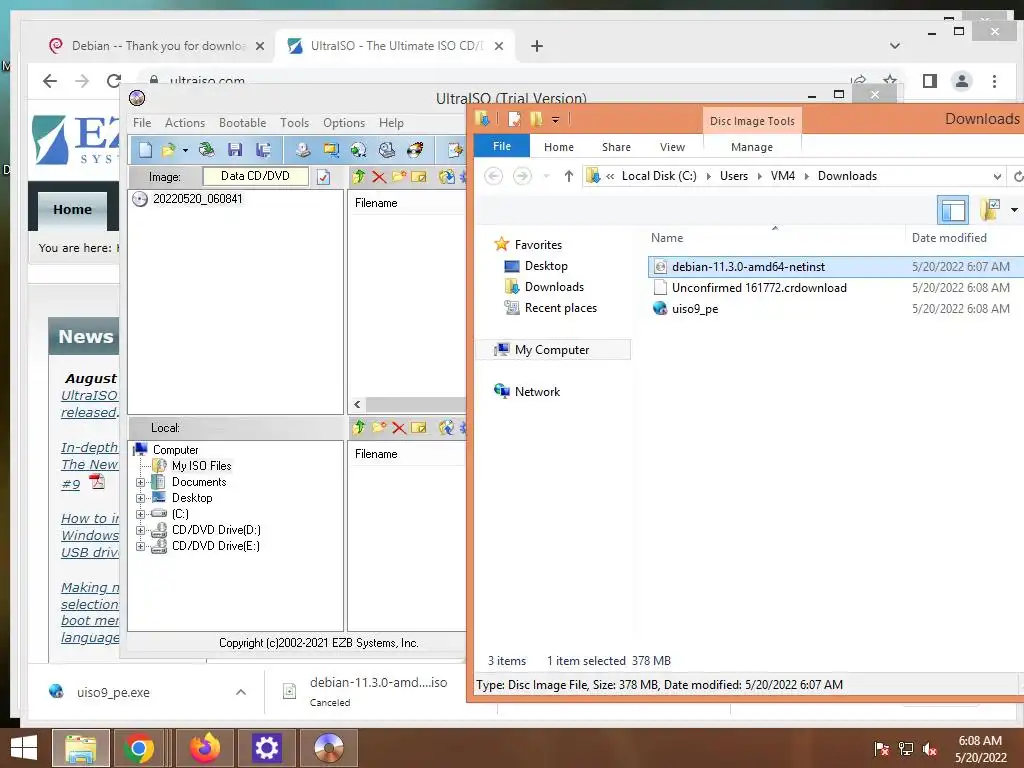Select Network in Explorer navigation pane

(x=537, y=391)
